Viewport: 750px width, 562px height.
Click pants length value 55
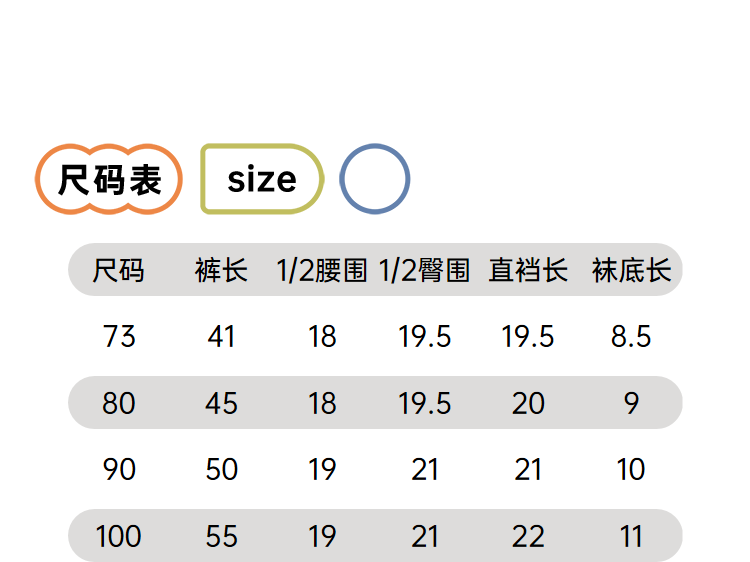click(221, 536)
